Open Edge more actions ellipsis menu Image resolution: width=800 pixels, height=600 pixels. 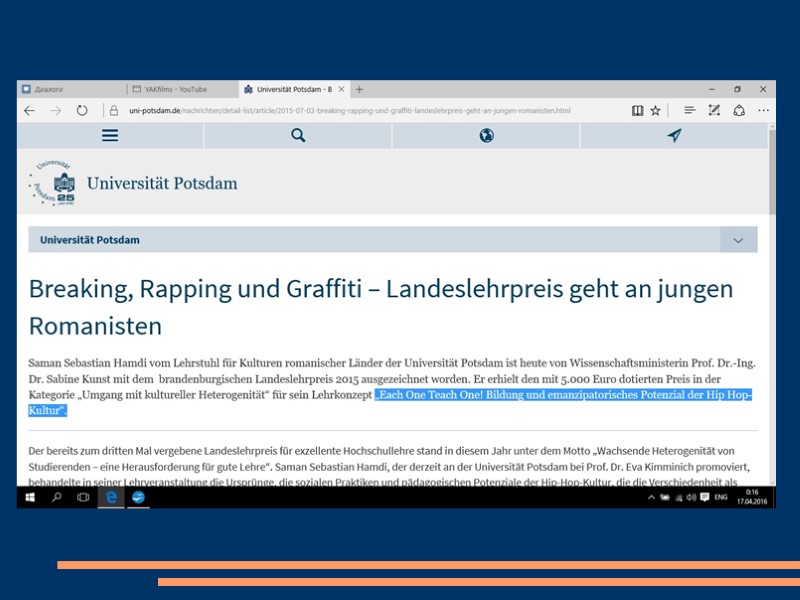click(x=763, y=110)
